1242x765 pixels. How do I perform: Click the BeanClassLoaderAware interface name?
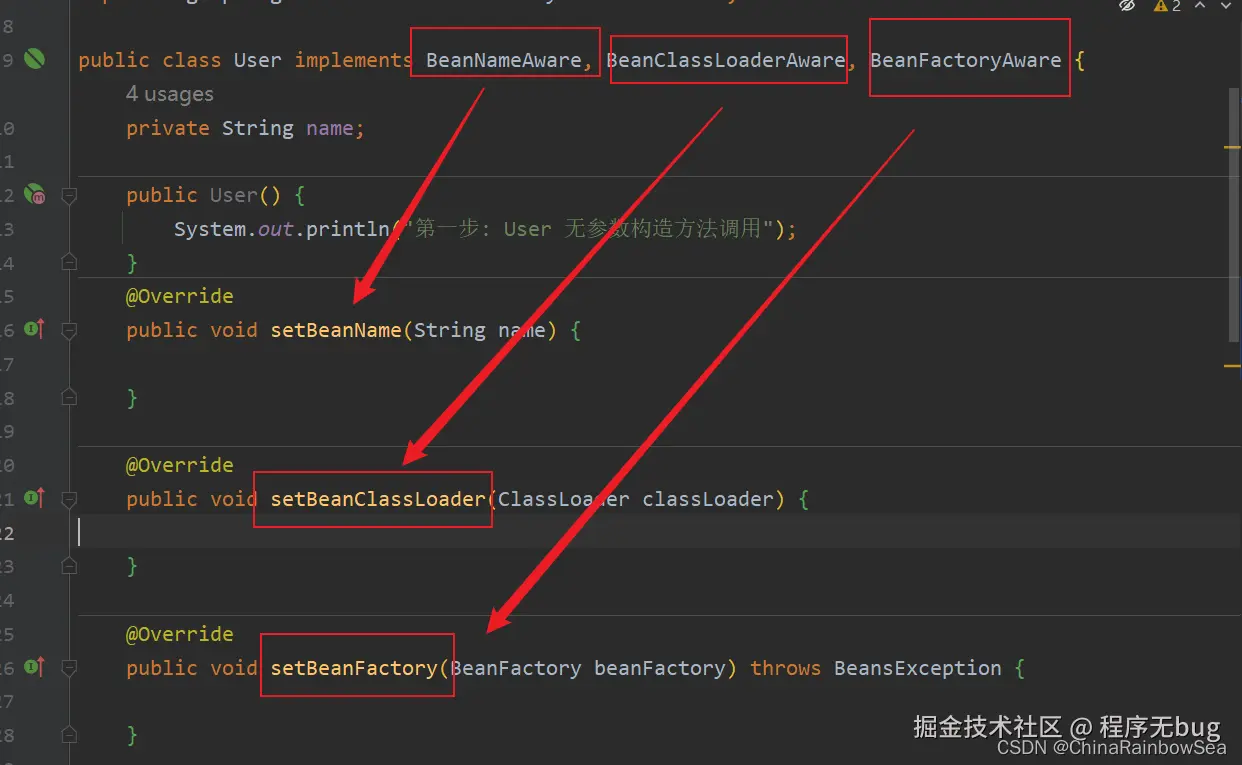coord(726,60)
